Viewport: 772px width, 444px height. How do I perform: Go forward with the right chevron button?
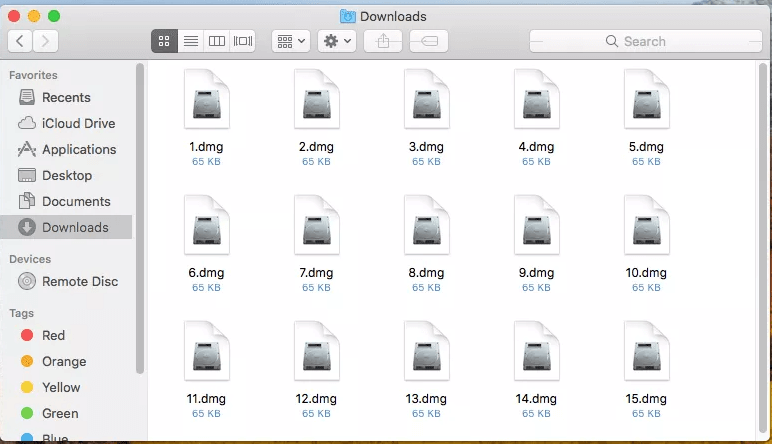46,41
